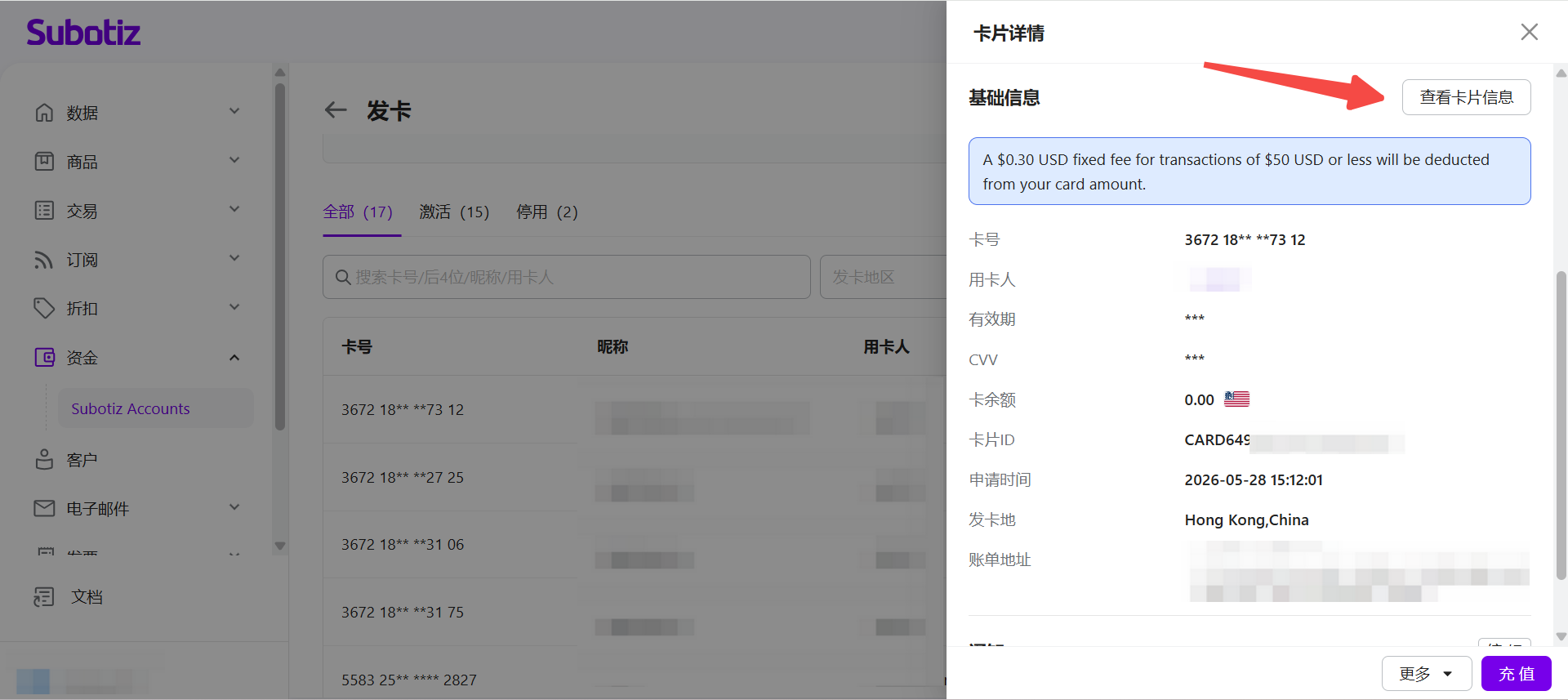The width and height of the screenshot is (1568, 700).
Task: Switch to the 激活 (15) tab
Action: [454, 212]
